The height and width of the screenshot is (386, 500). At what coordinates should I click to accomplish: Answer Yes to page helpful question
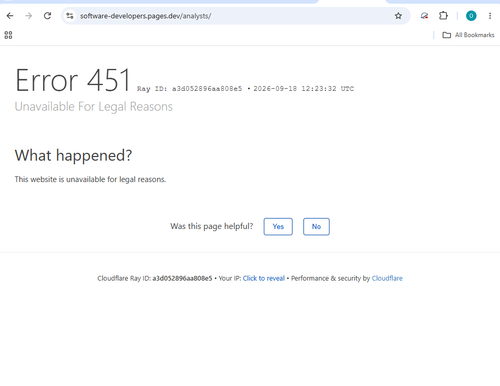click(278, 227)
